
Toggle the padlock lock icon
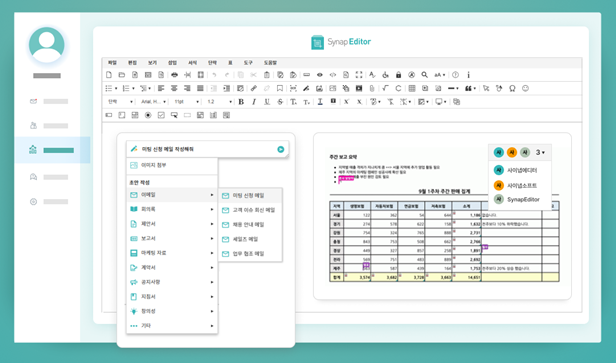[398, 75]
